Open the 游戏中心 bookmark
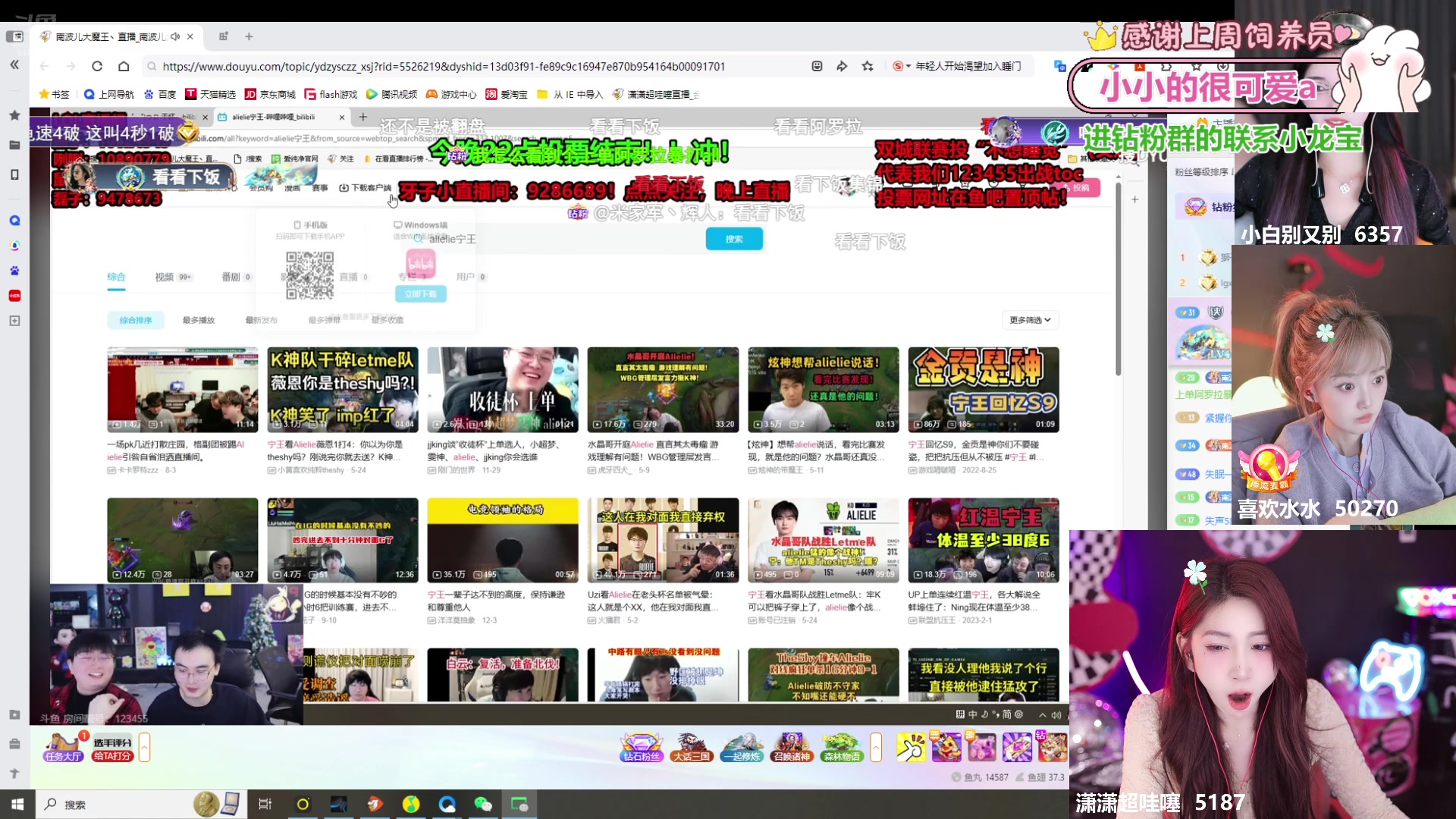1456x819 pixels. point(451,95)
